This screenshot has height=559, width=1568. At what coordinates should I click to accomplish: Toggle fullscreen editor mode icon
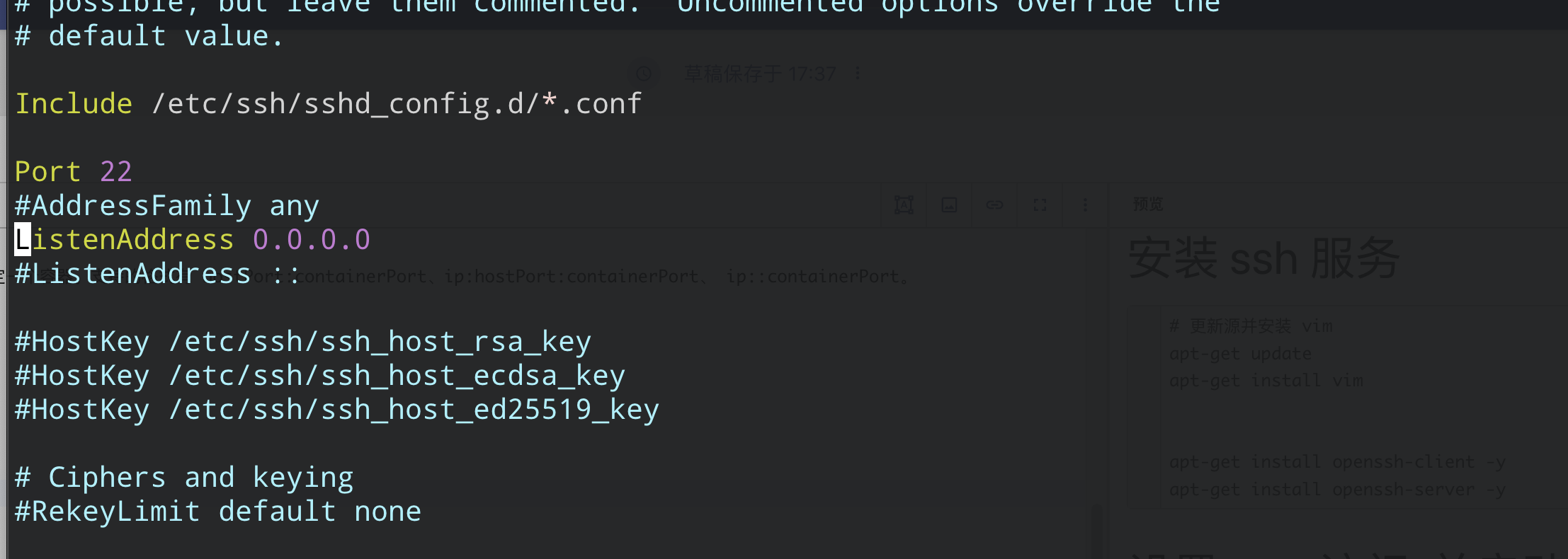(1040, 205)
